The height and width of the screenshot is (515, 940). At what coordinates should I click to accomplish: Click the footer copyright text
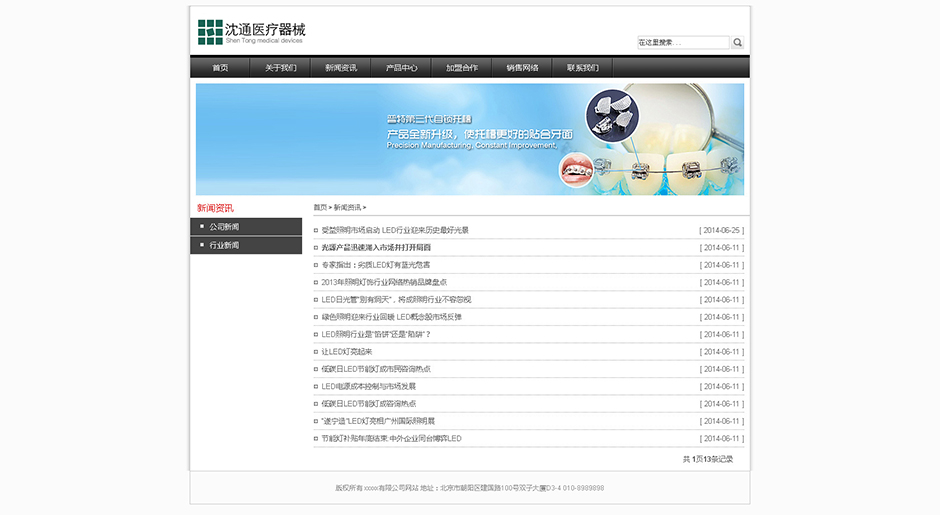(x=469, y=488)
